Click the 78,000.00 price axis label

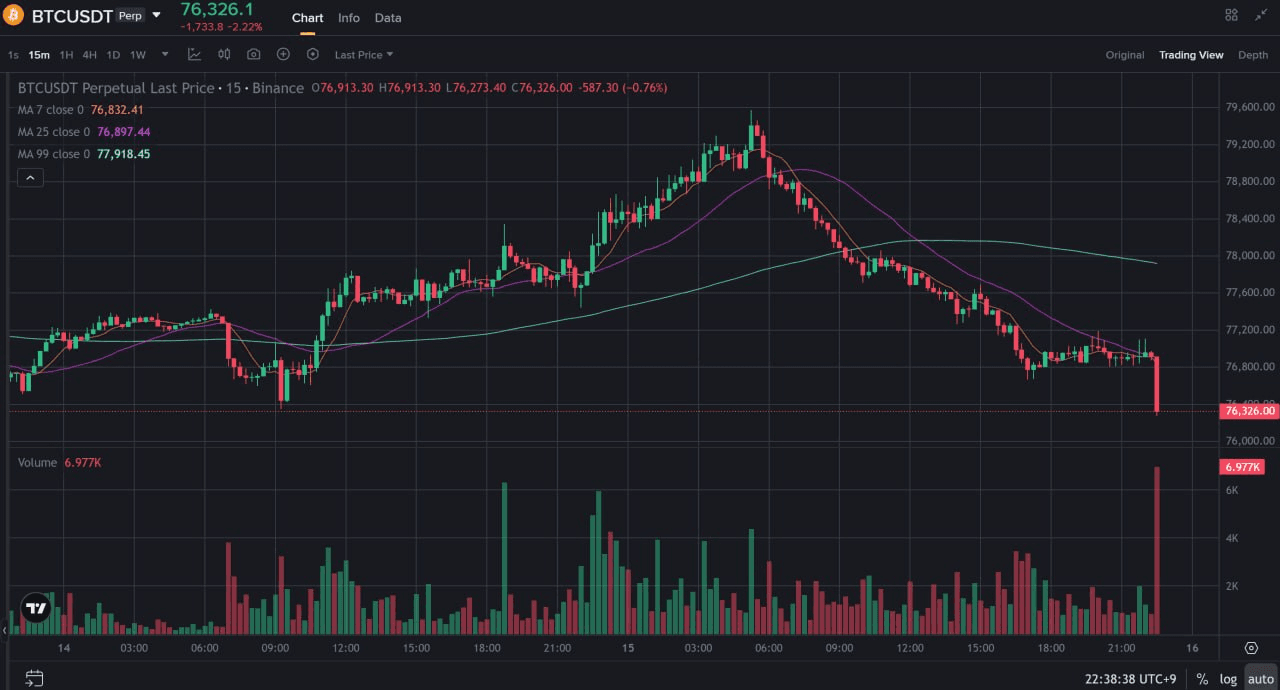(1250, 256)
